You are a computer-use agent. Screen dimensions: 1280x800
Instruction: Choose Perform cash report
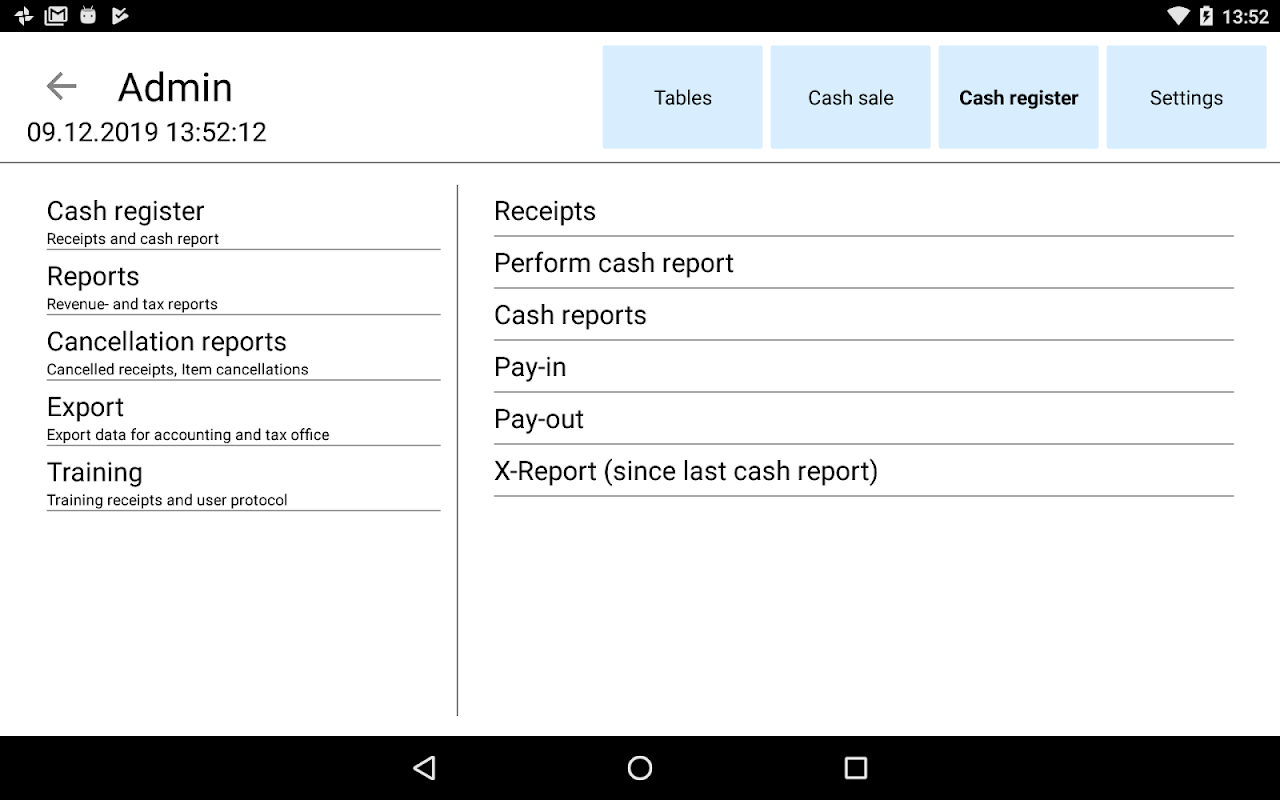[x=864, y=263]
